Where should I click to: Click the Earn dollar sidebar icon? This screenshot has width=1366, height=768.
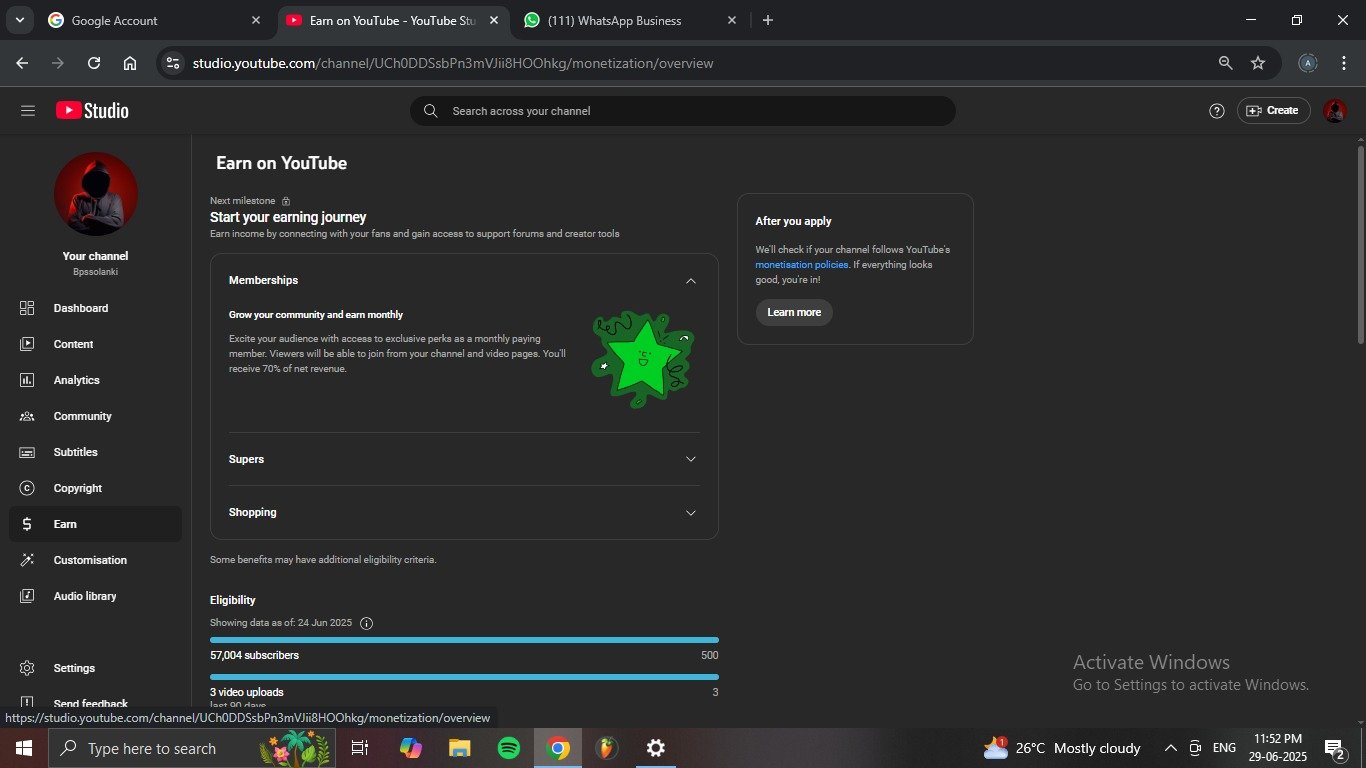pyautogui.click(x=27, y=524)
